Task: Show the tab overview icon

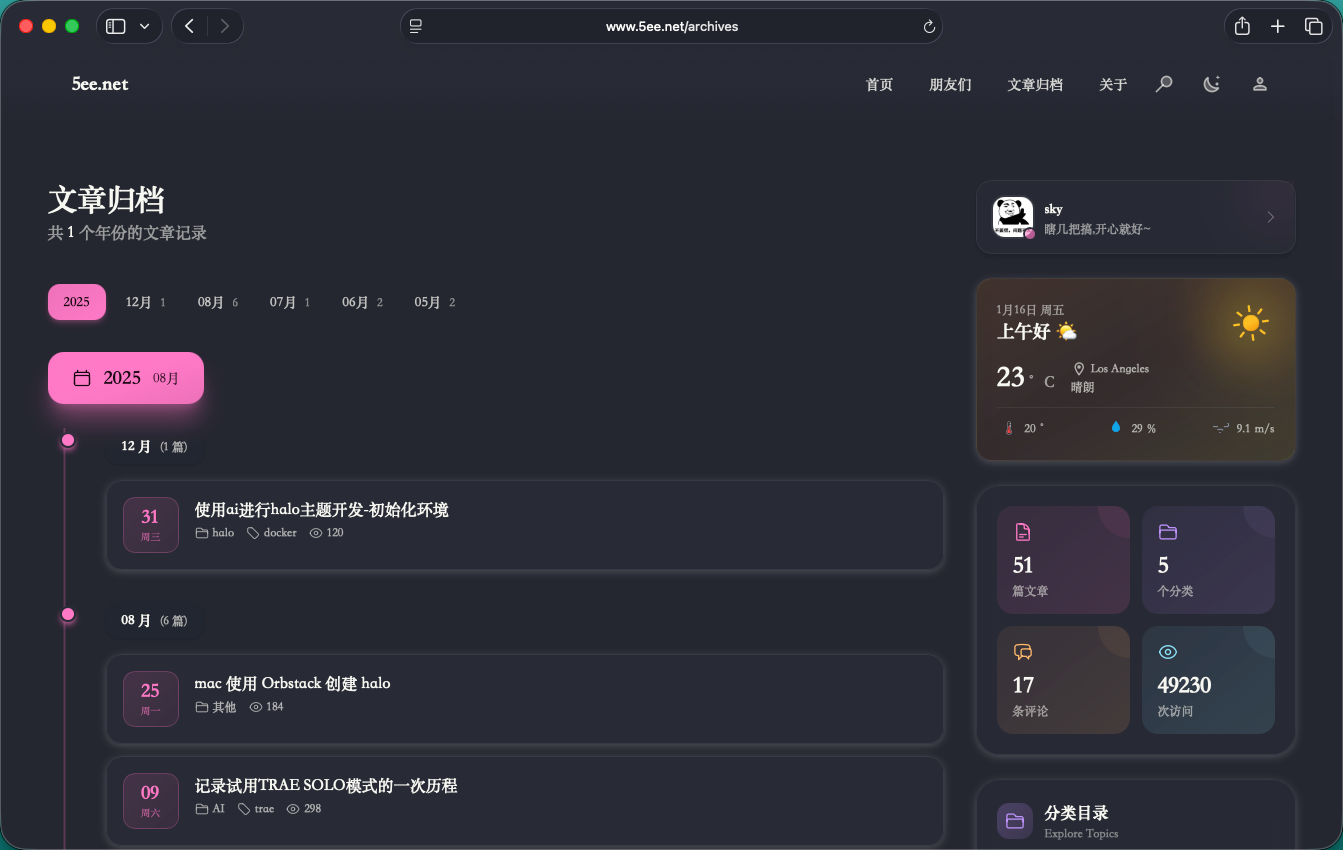Action: (x=1313, y=27)
